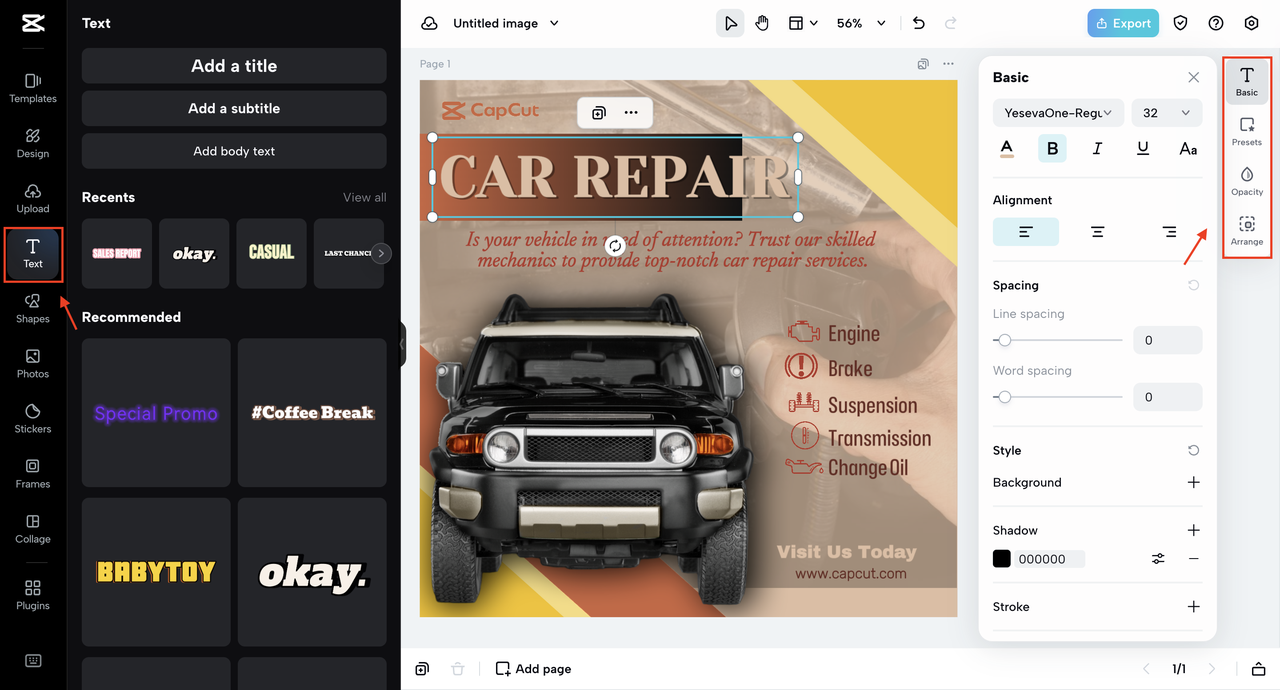
Task: Click the Export button
Action: [1123, 23]
